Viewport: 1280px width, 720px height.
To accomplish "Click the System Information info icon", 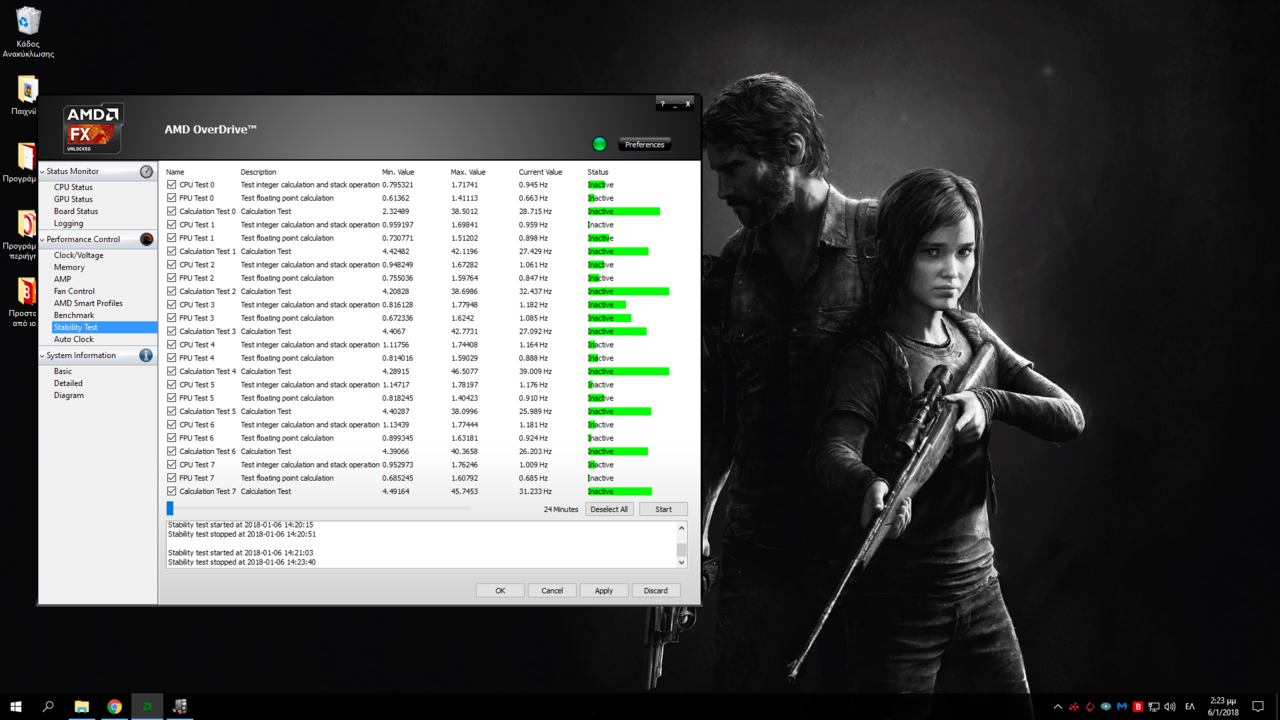I will click(146, 355).
